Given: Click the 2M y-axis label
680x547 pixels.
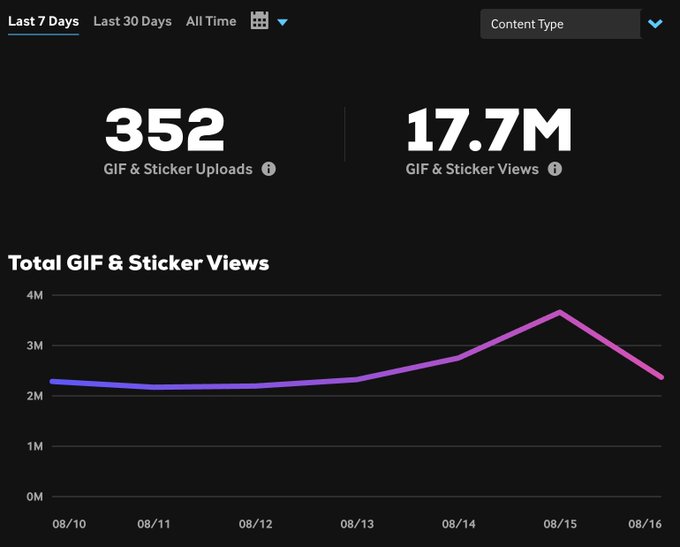Looking at the screenshot, I should point(35,396).
